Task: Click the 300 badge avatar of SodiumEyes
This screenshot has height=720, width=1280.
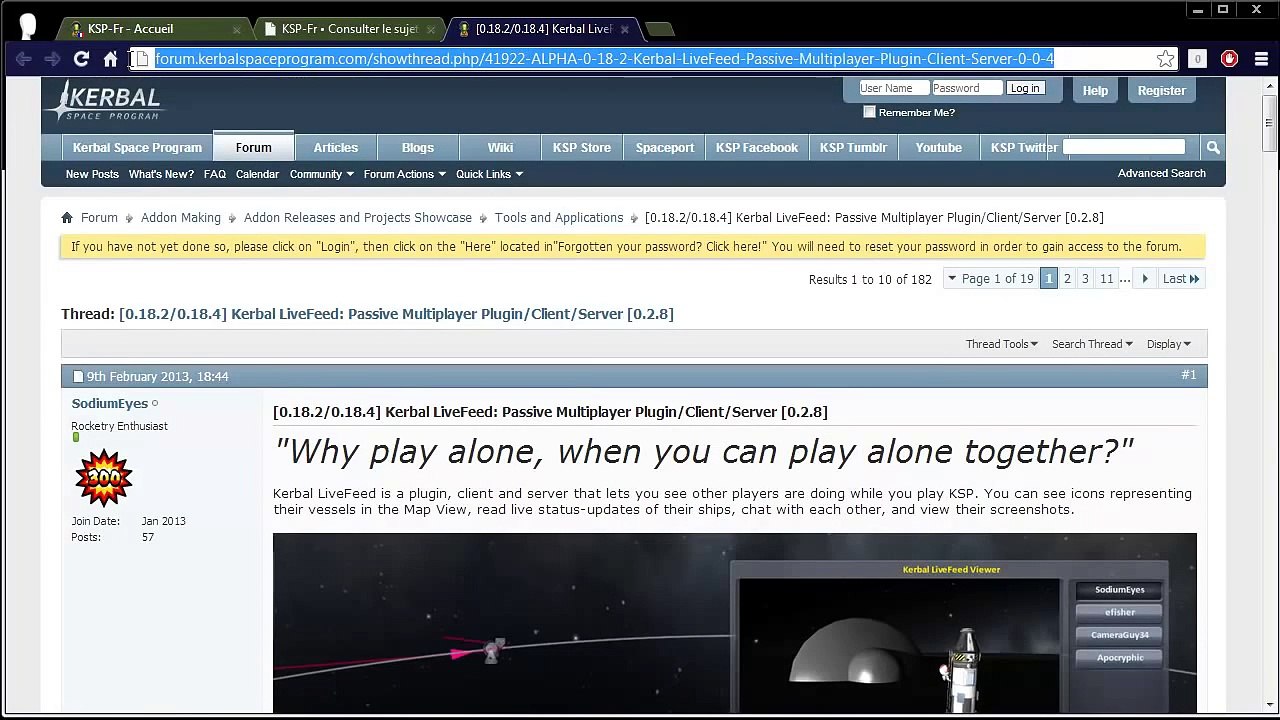Action: [x=104, y=478]
